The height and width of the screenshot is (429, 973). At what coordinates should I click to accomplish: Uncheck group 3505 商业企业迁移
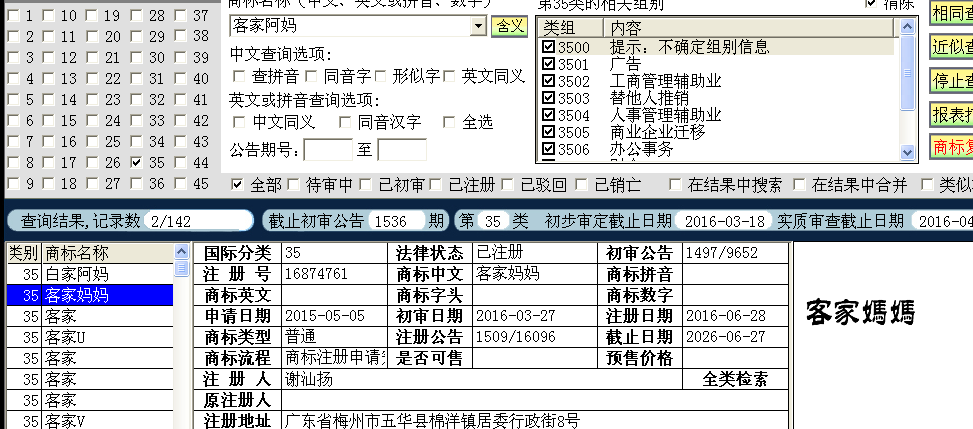(548, 132)
